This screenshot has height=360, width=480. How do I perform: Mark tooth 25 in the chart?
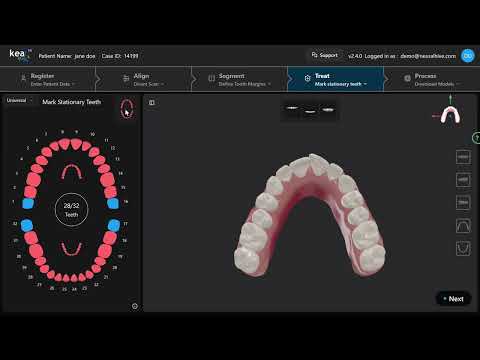click(66, 278)
